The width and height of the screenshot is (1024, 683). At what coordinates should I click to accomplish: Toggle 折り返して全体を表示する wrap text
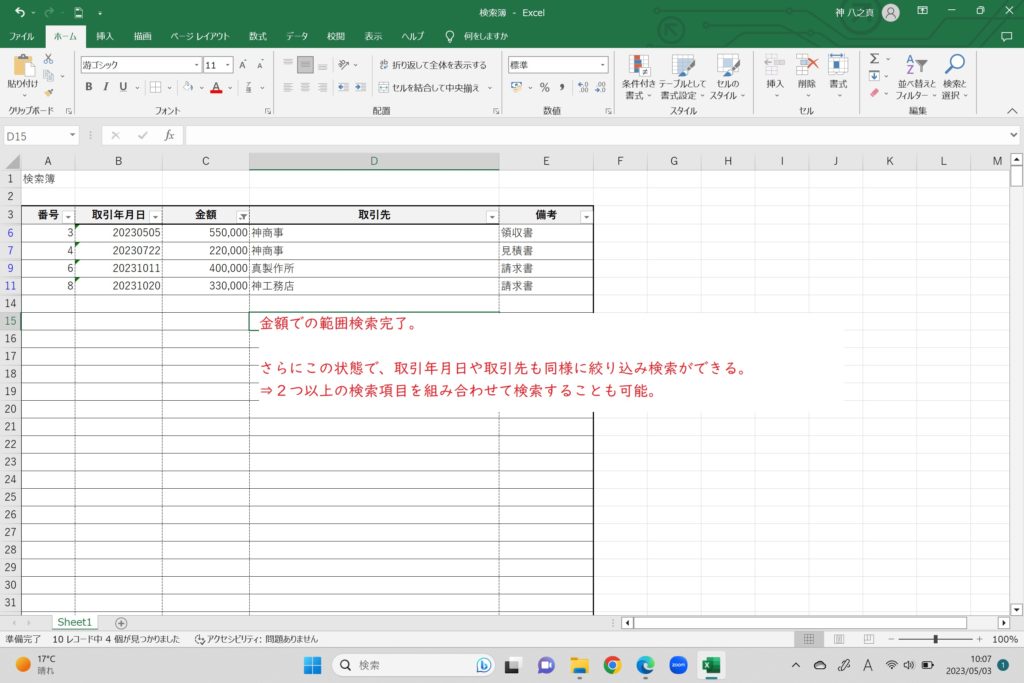tap(432, 64)
